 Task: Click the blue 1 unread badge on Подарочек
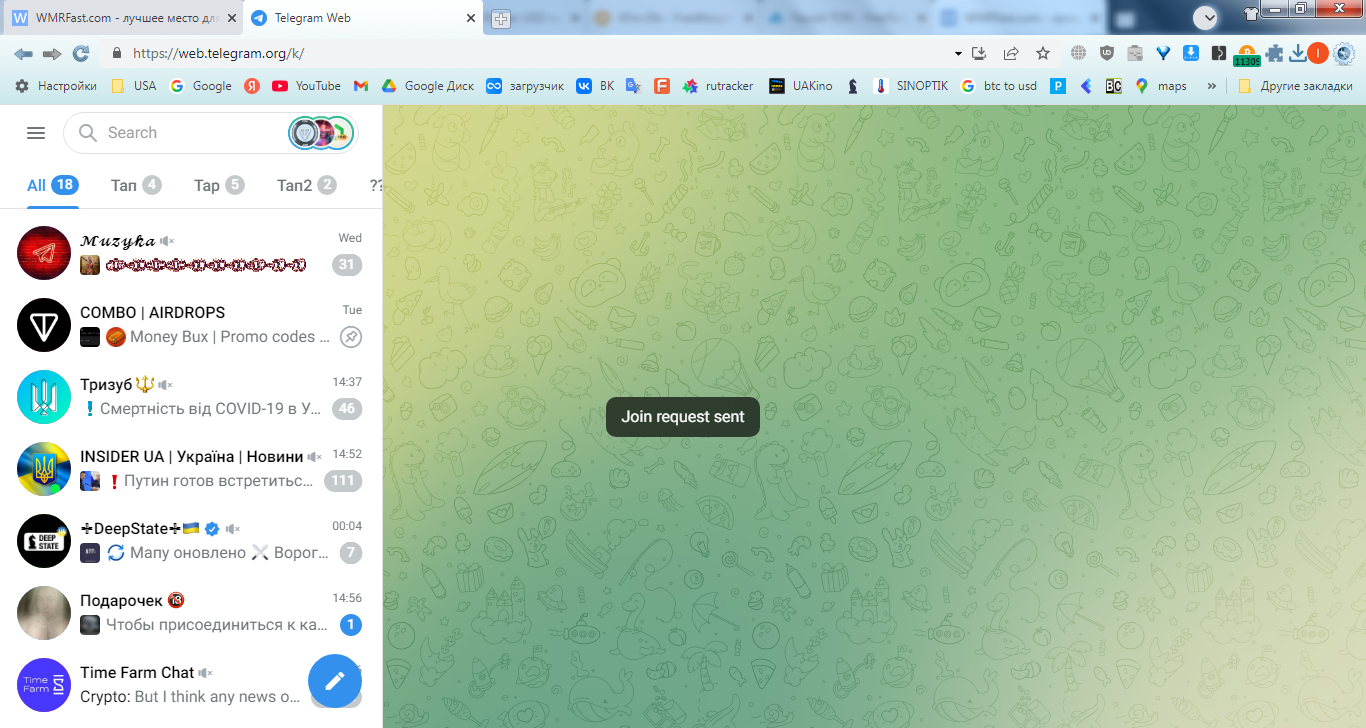pos(350,625)
